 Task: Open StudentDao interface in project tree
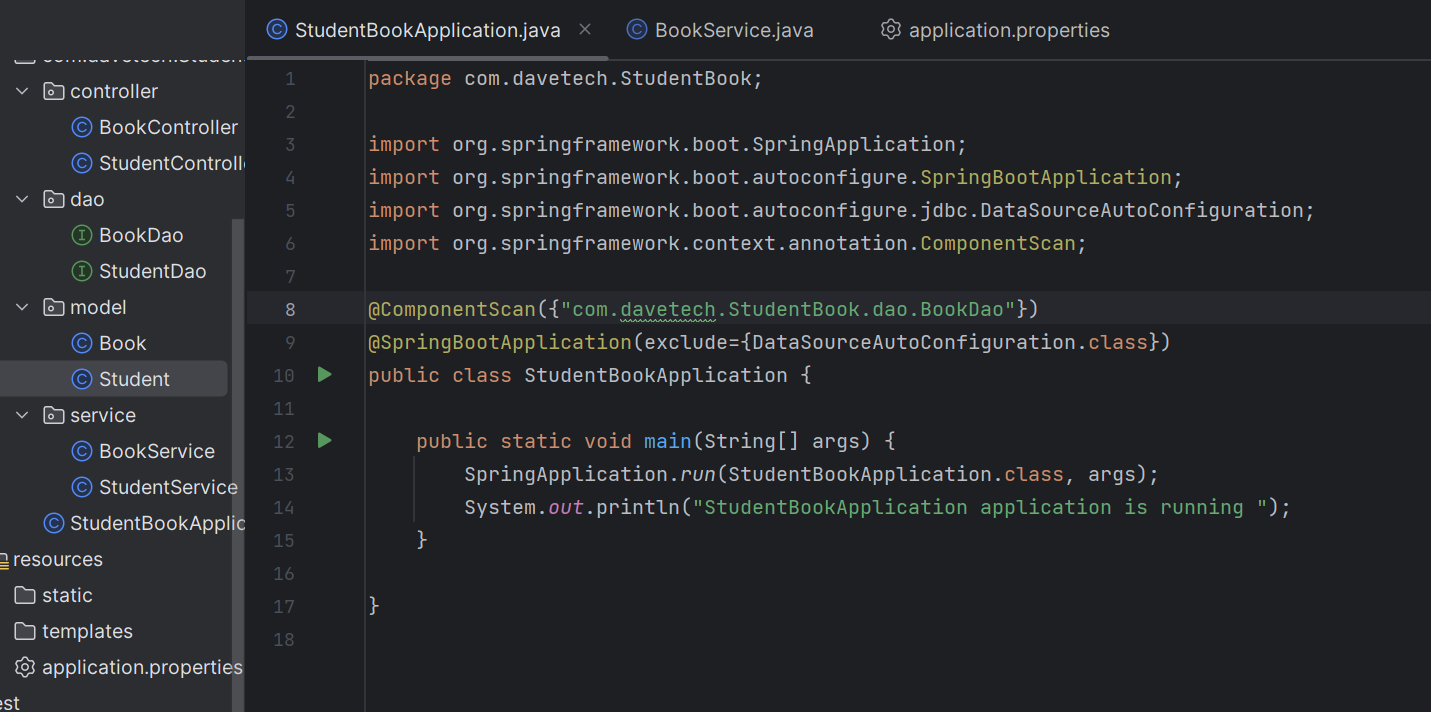click(152, 271)
